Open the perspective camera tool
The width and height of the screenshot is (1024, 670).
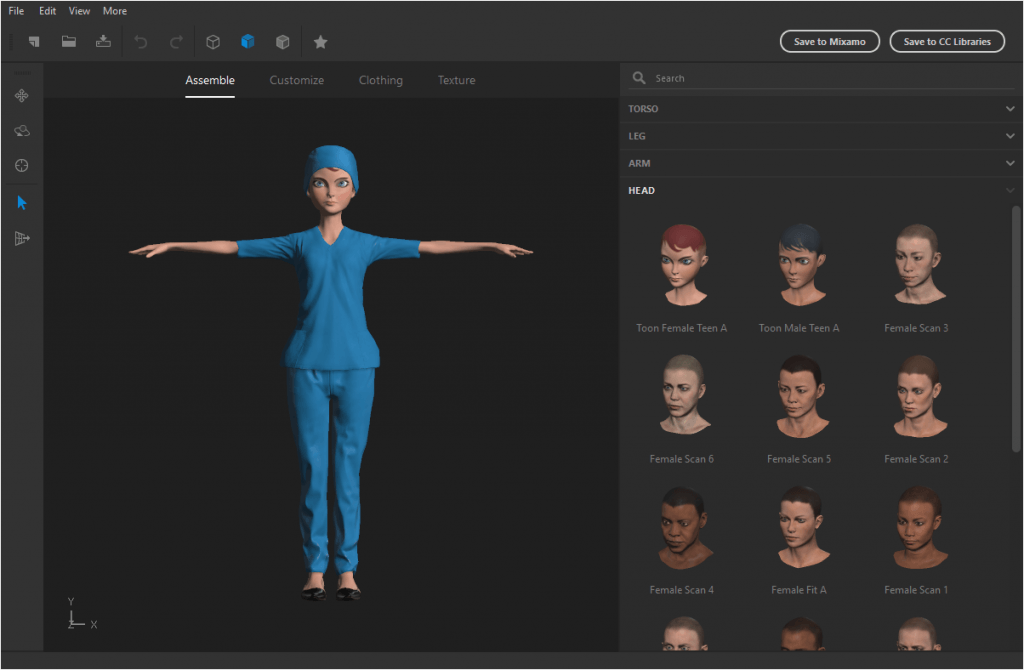tap(23, 238)
